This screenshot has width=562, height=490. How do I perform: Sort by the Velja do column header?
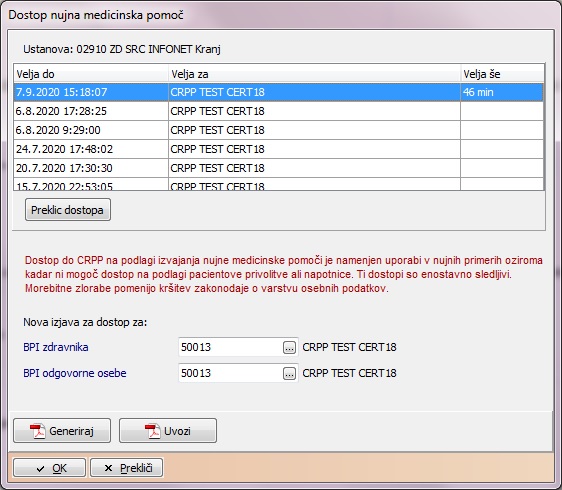coord(91,74)
